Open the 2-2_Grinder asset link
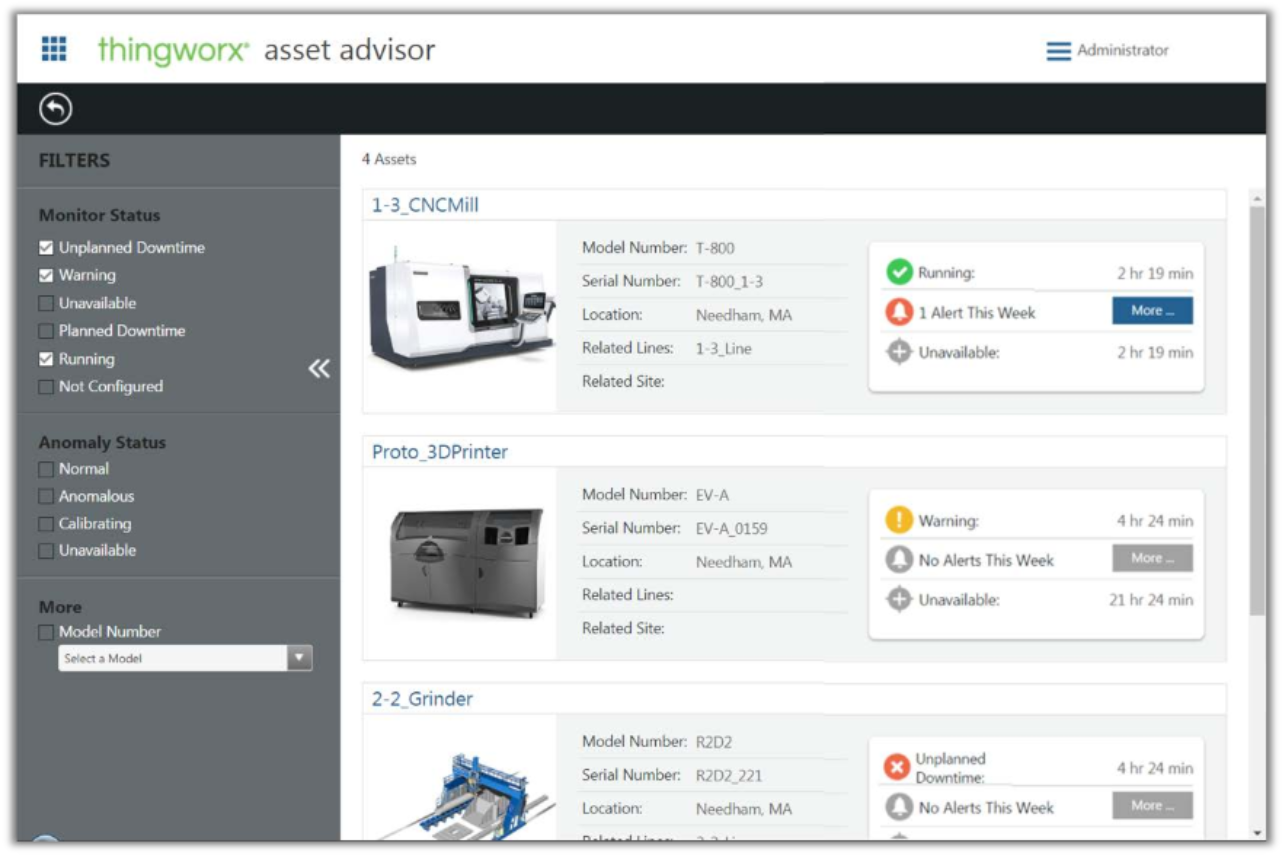Screen dimensions: 1283x856 click(x=422, y=699)
